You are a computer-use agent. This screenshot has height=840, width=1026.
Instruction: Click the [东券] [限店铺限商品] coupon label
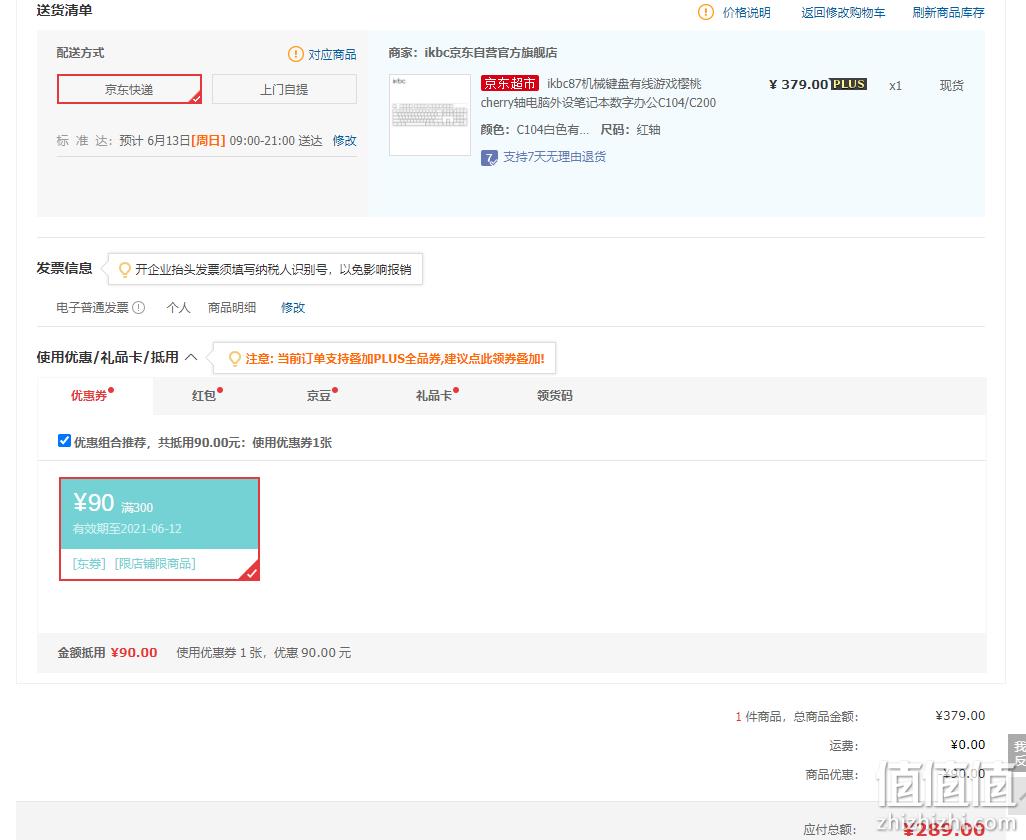134,564
